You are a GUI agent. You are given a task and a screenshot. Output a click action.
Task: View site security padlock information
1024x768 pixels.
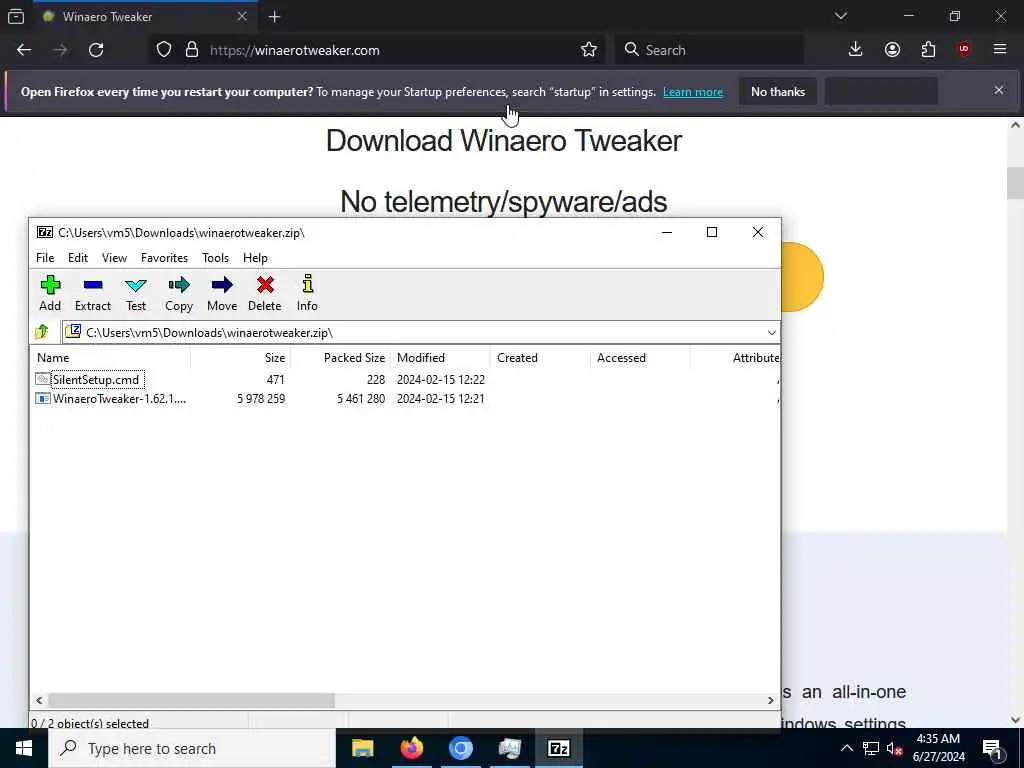(x=191, y=50)
